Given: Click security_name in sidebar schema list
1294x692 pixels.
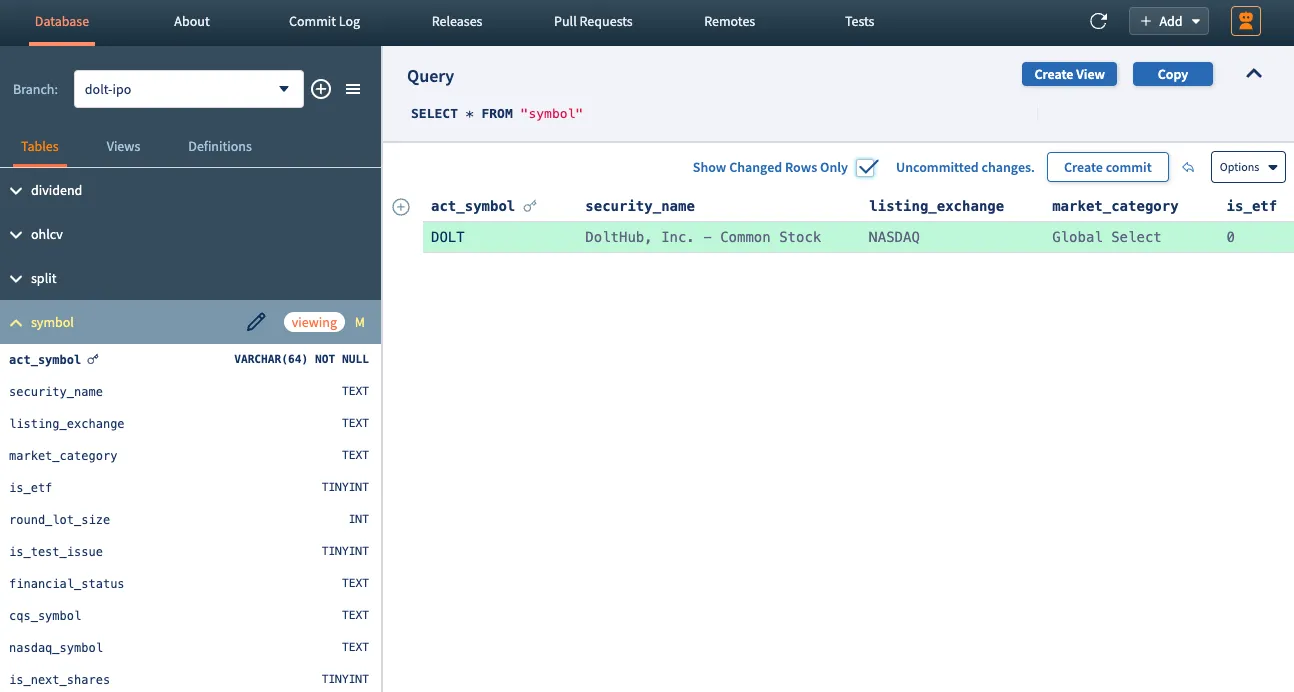Looking at the screenshot, I should click(x=56, y=391).
